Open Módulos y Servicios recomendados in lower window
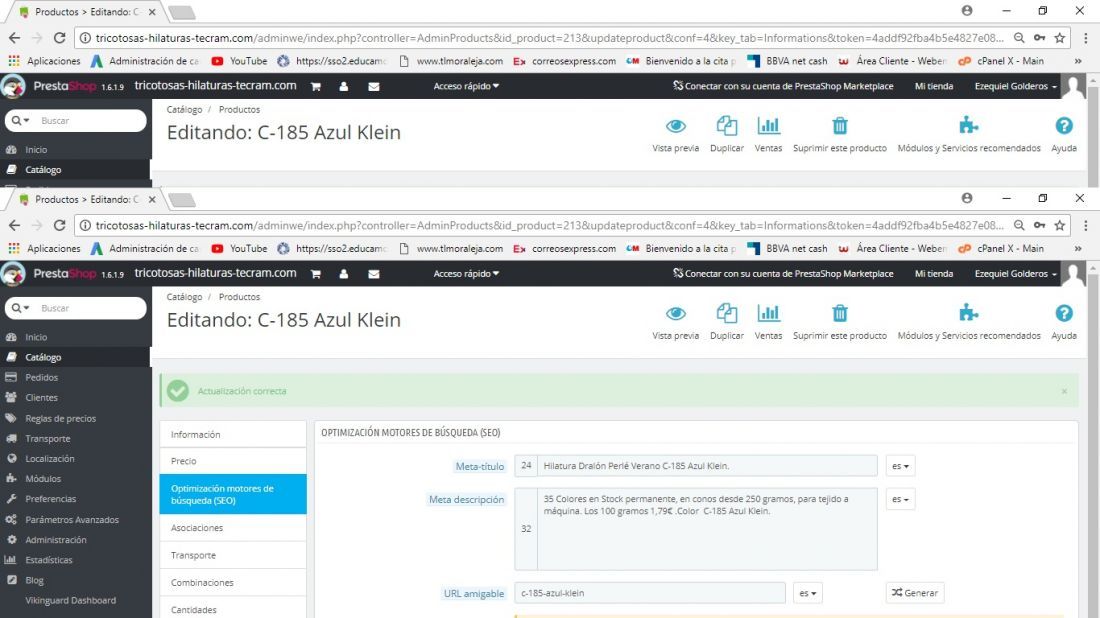This screenshot has height=618, width=1100. 969,313
